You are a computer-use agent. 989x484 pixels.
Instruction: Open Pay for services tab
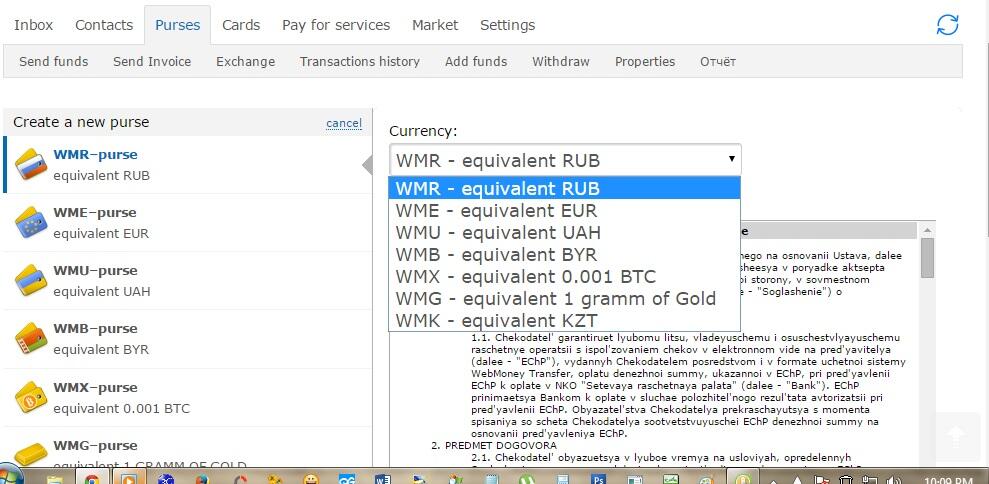[336, 25]
